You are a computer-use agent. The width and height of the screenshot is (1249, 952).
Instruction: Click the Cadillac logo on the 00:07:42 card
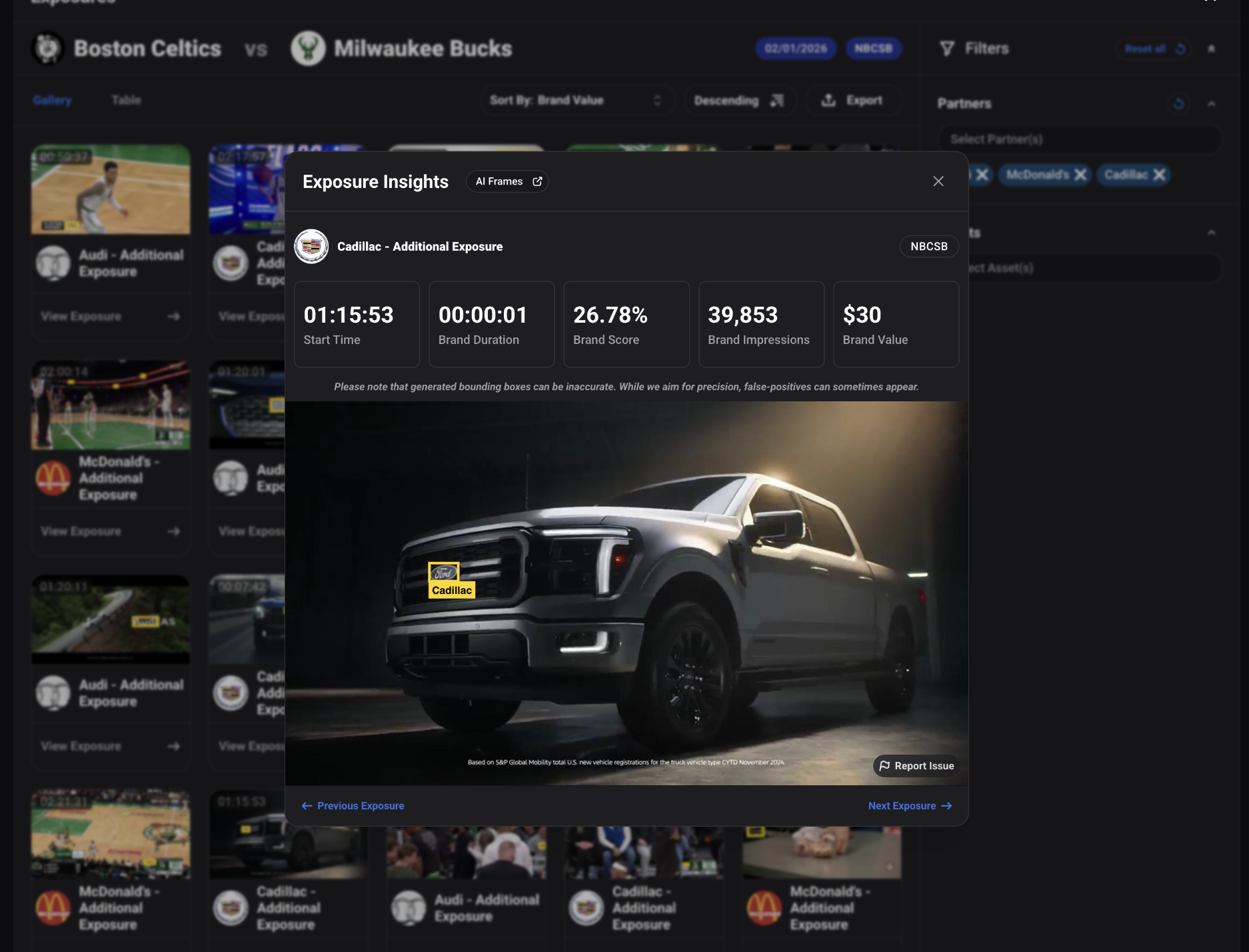pos(231,693)
